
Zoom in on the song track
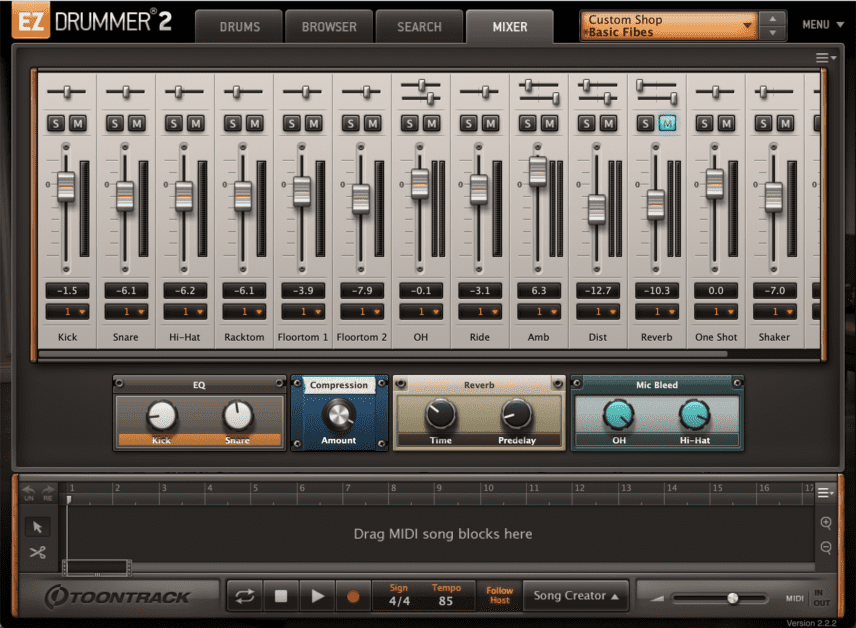pyautogui.click(x=826, y=523)
